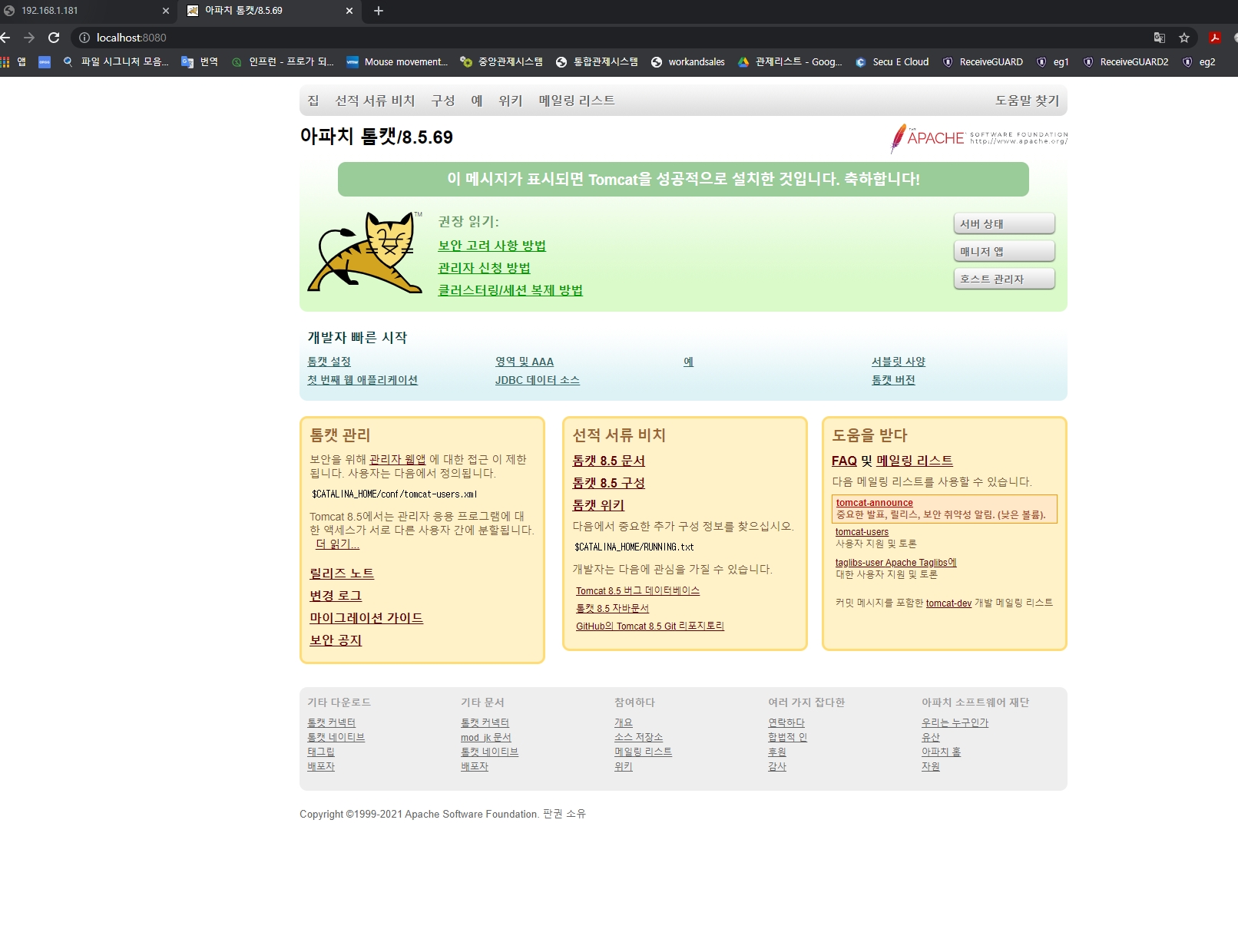Open the workandsales bookmark

coord(687,62)
